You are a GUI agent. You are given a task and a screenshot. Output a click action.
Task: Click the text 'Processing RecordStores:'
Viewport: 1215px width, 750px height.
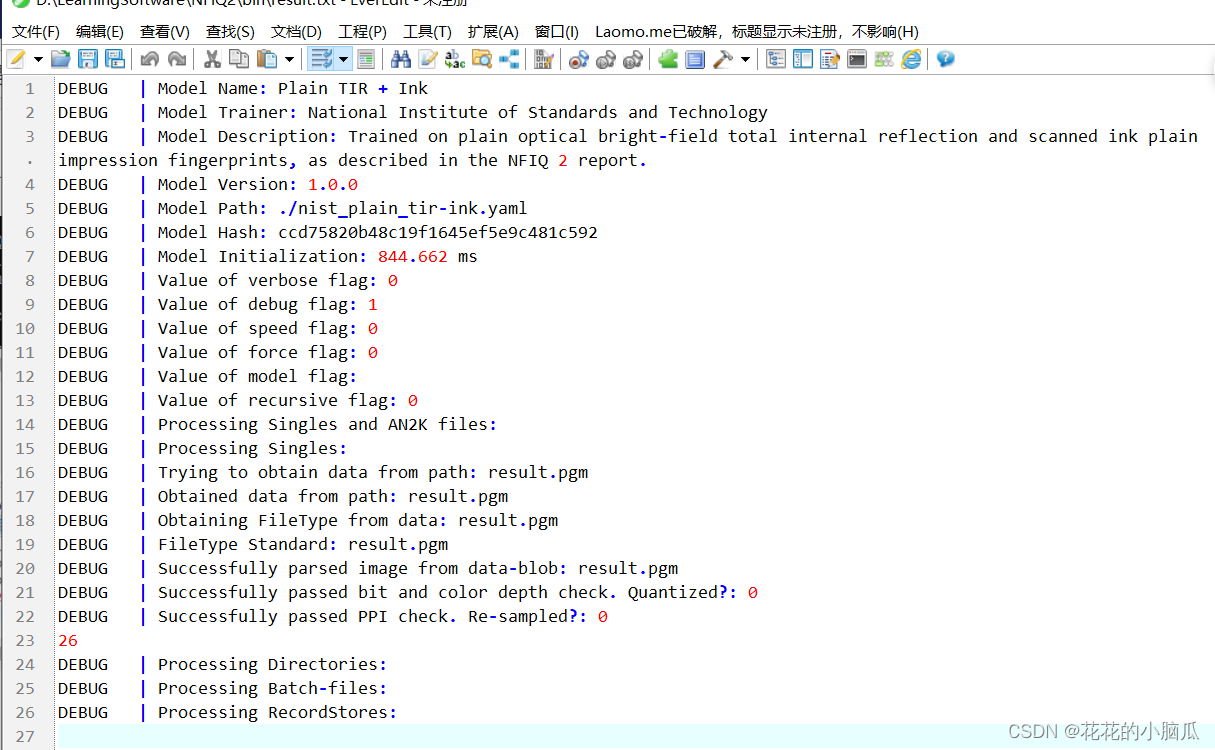click(x=277, y=712)
